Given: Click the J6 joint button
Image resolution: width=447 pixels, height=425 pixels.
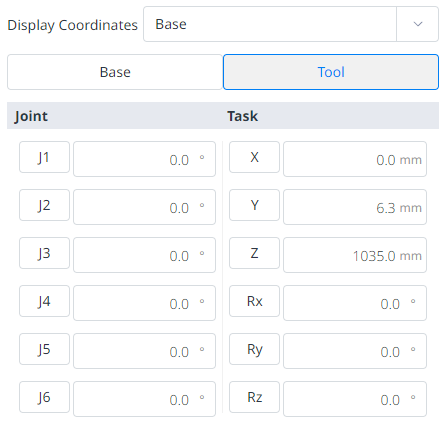Looking at the screenshot, I should click(44, 397).
